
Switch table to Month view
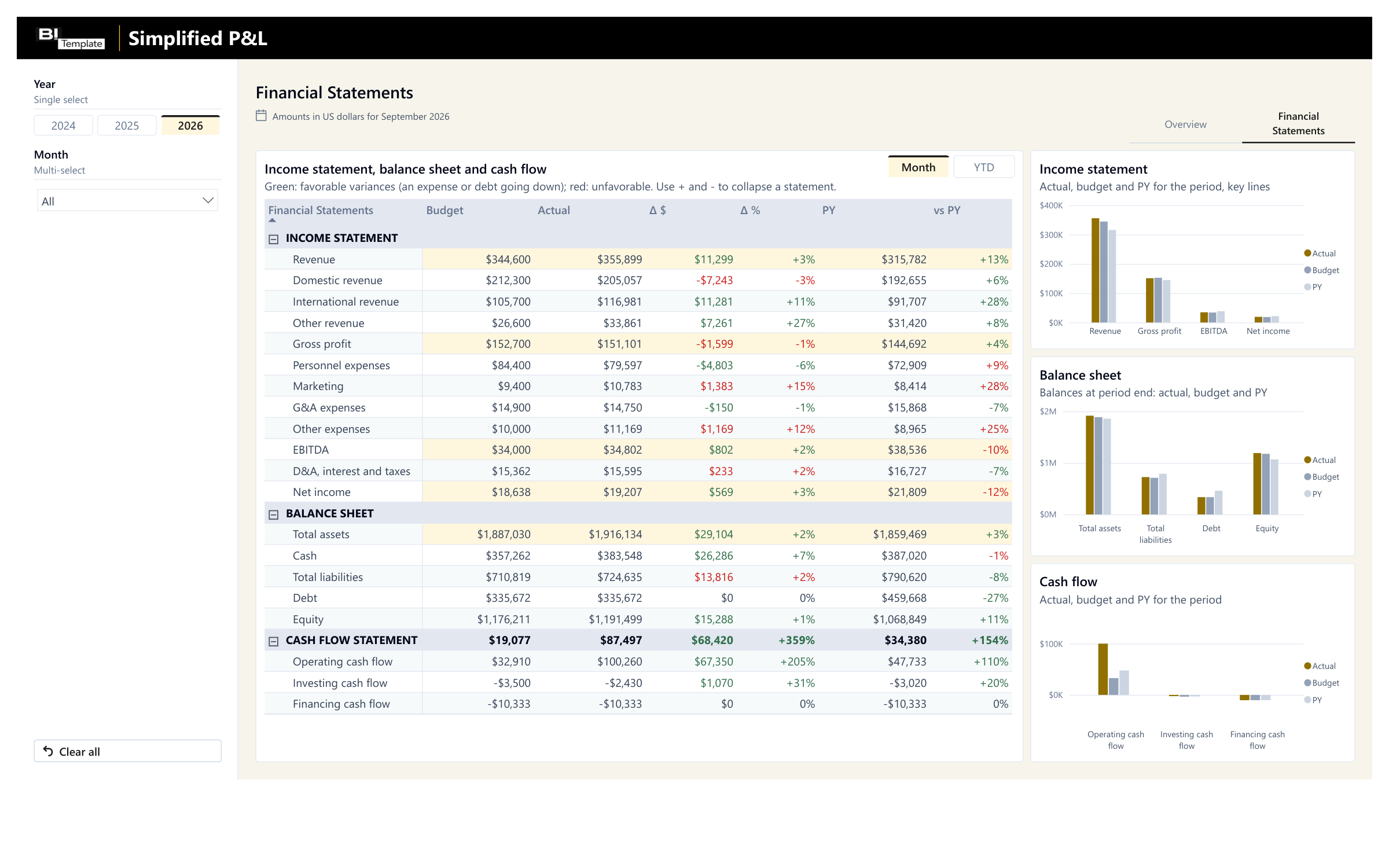click(918, 167)
